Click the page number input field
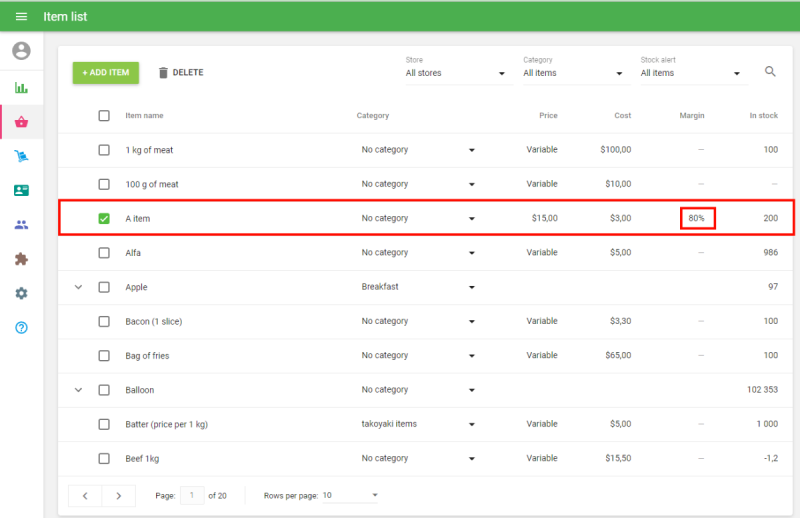The width and height of the screenshot is (800, 518). tap(192, 495)
